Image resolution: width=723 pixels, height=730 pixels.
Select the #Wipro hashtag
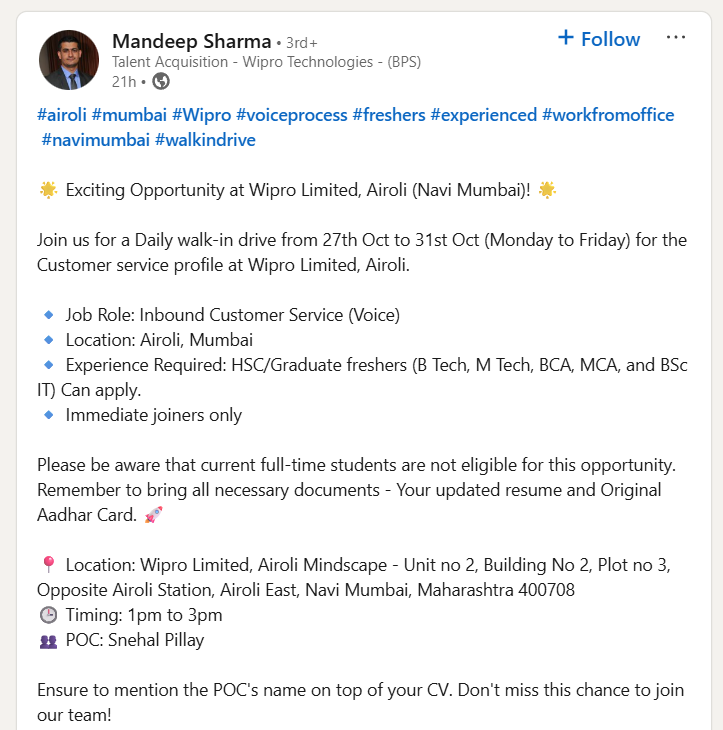pos(203,115)
